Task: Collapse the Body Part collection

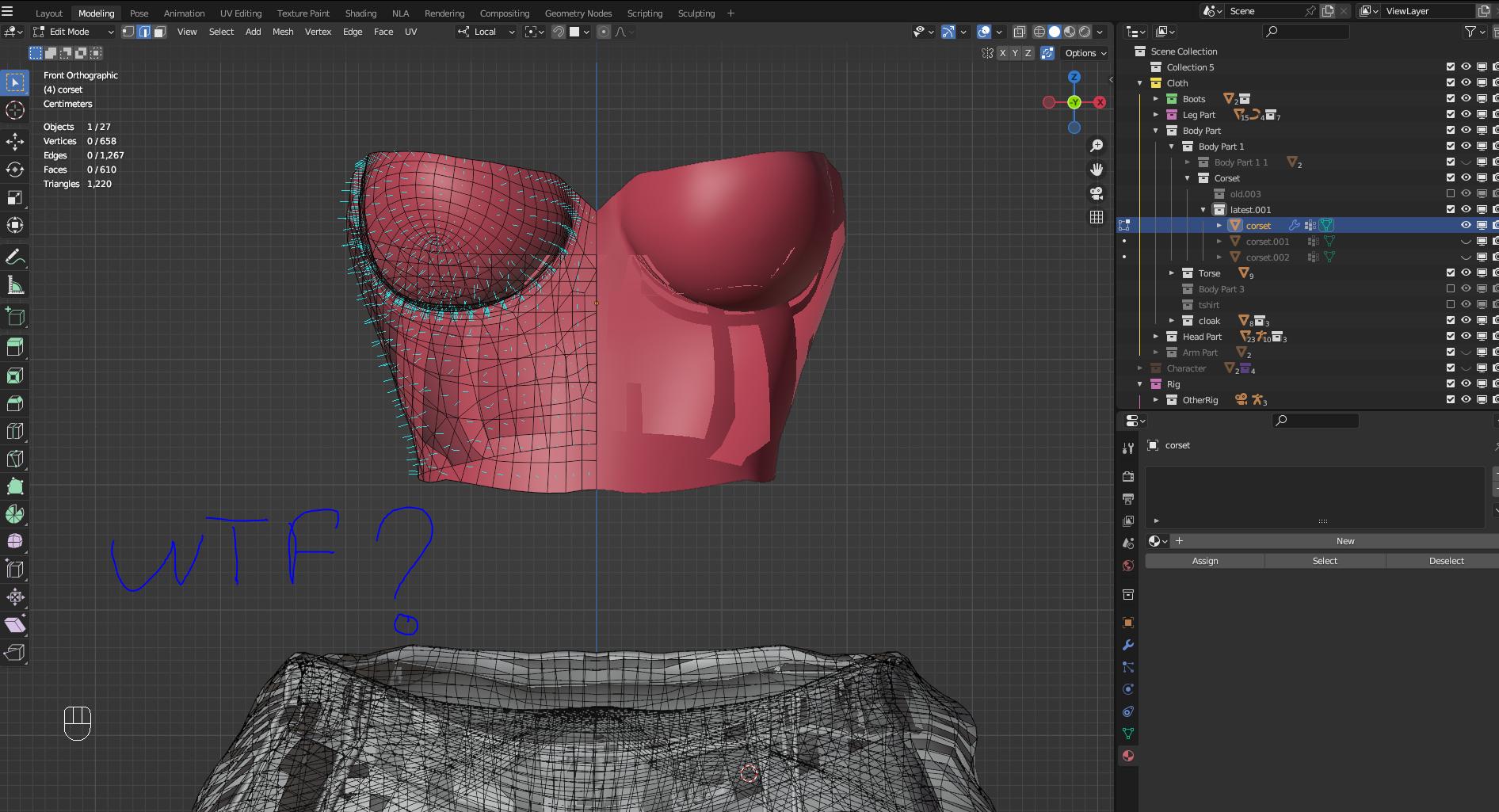Action: tap(1156, 131)
